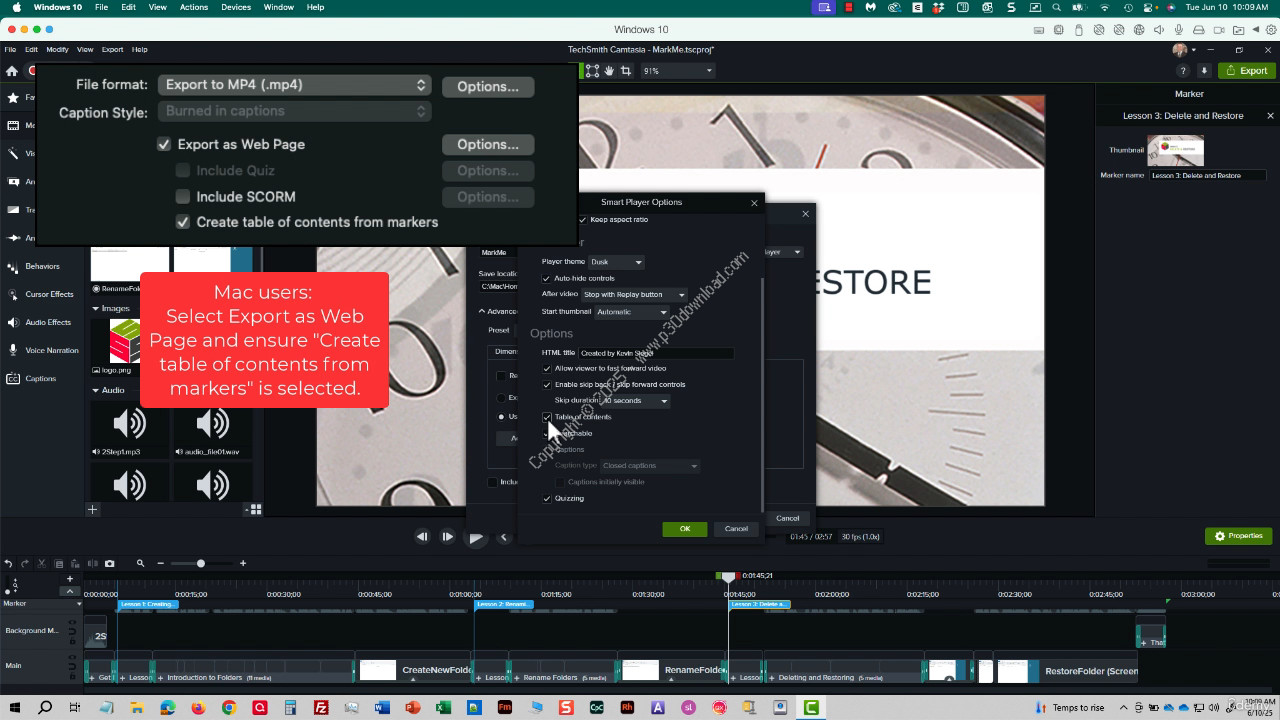Zoom in timeline with plus button
This screenshot has width=1280, height=720.
point(243,564)
